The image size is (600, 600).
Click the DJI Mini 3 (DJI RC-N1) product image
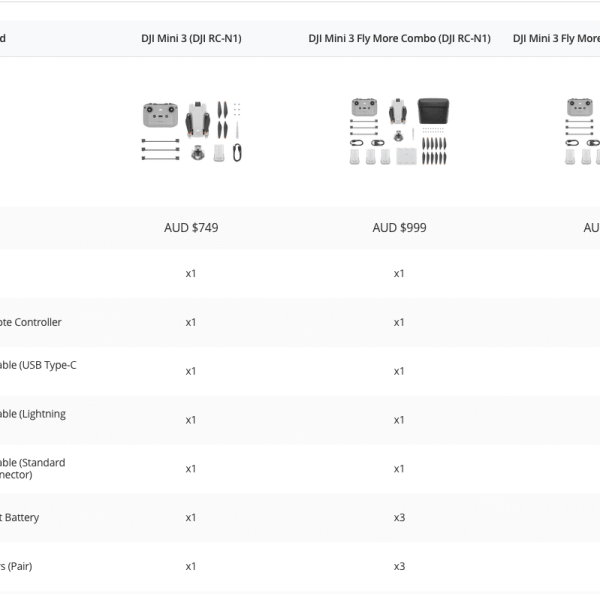[191, 131]
